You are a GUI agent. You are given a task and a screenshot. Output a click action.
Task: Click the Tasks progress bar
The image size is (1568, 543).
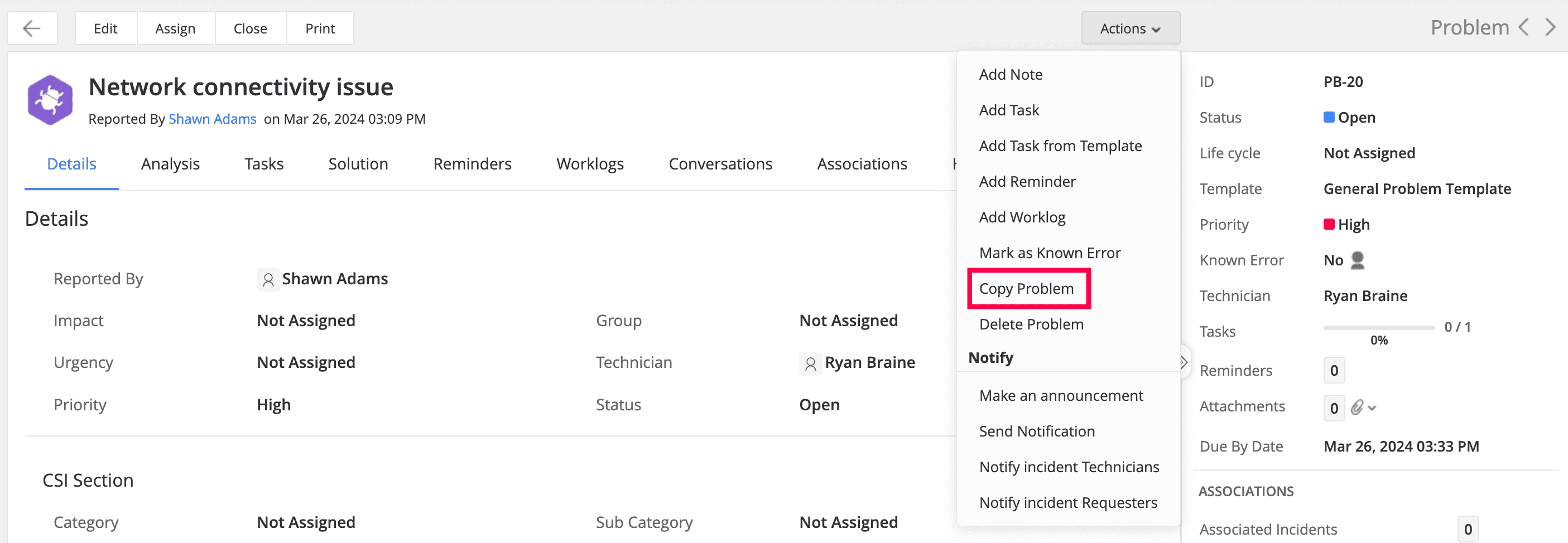[x=1378, y=328]
